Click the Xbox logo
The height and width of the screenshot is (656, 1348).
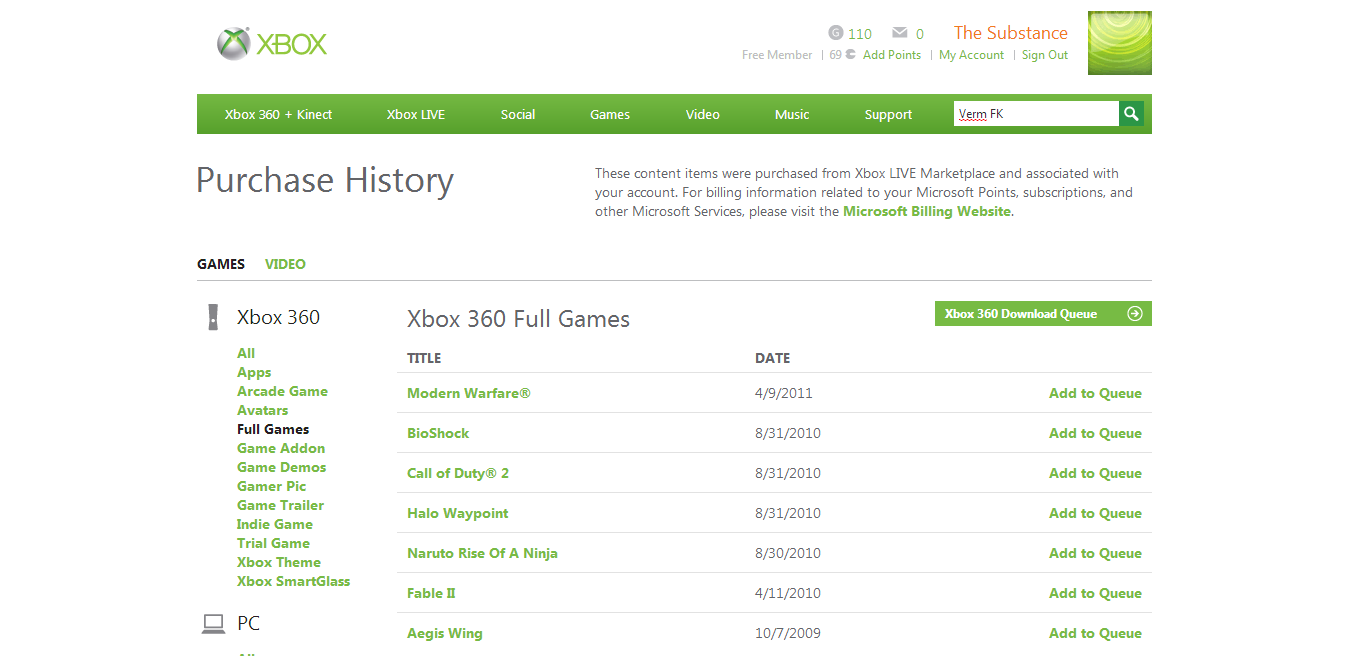(x=272, y=44)
